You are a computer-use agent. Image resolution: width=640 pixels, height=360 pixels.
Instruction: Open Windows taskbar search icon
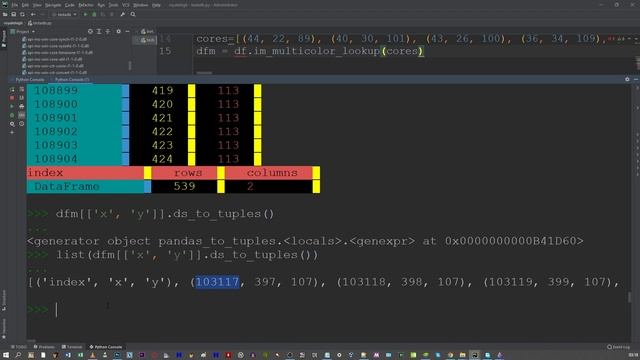point(18,356)
